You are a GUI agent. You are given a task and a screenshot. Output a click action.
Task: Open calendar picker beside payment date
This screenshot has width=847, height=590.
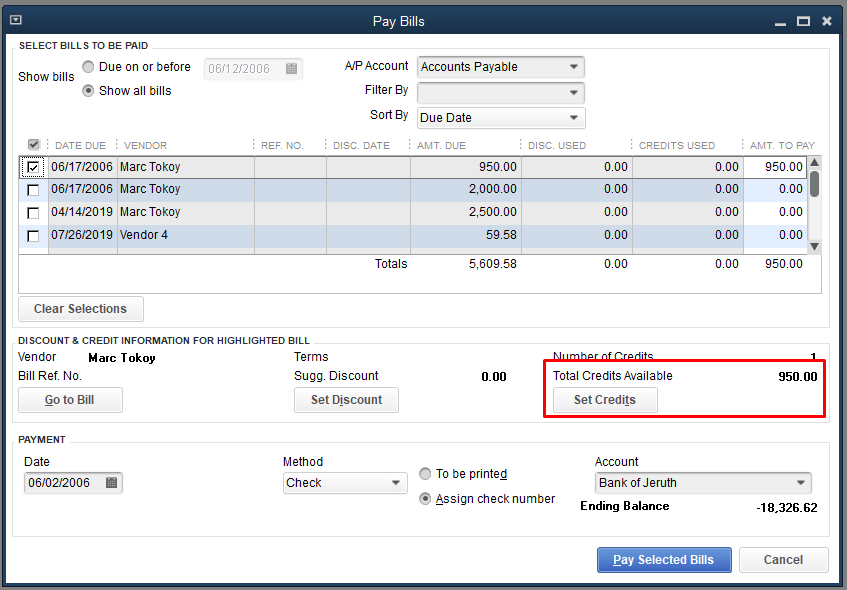(x=111, y=483)
